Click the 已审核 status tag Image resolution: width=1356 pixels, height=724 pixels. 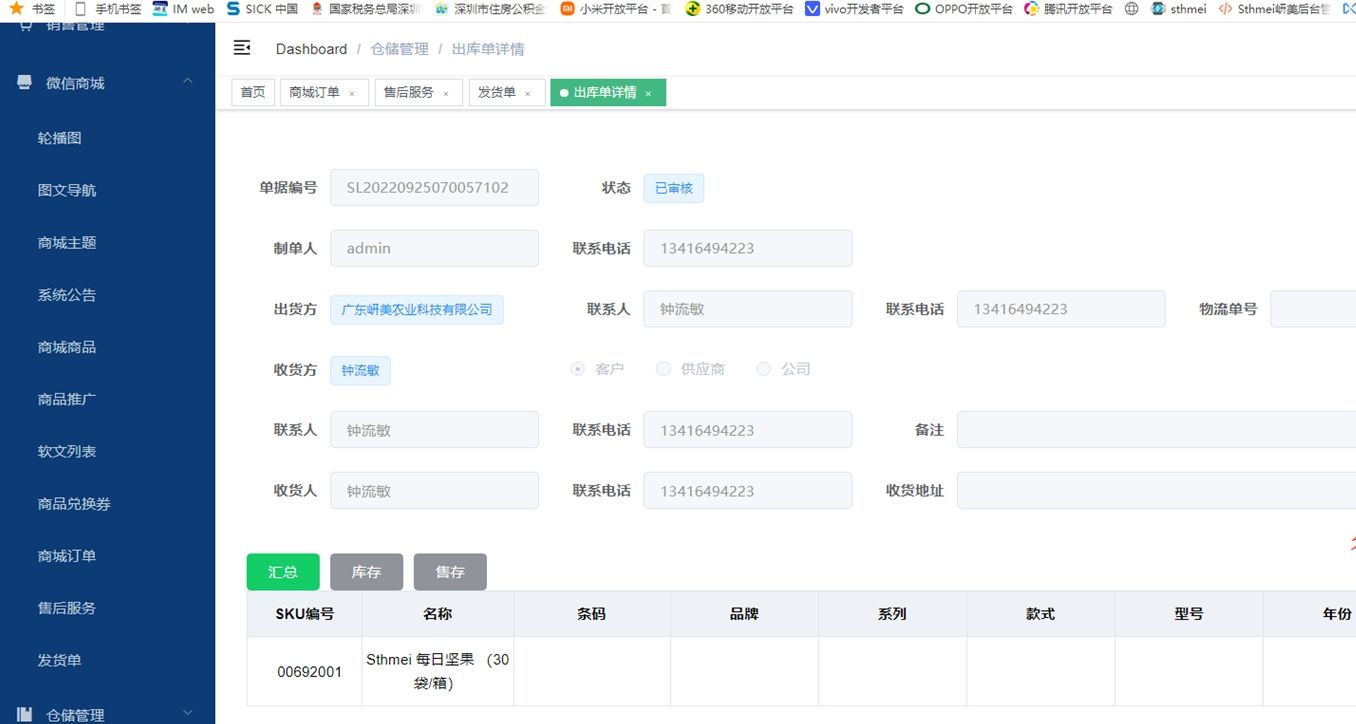click(674, 188)
